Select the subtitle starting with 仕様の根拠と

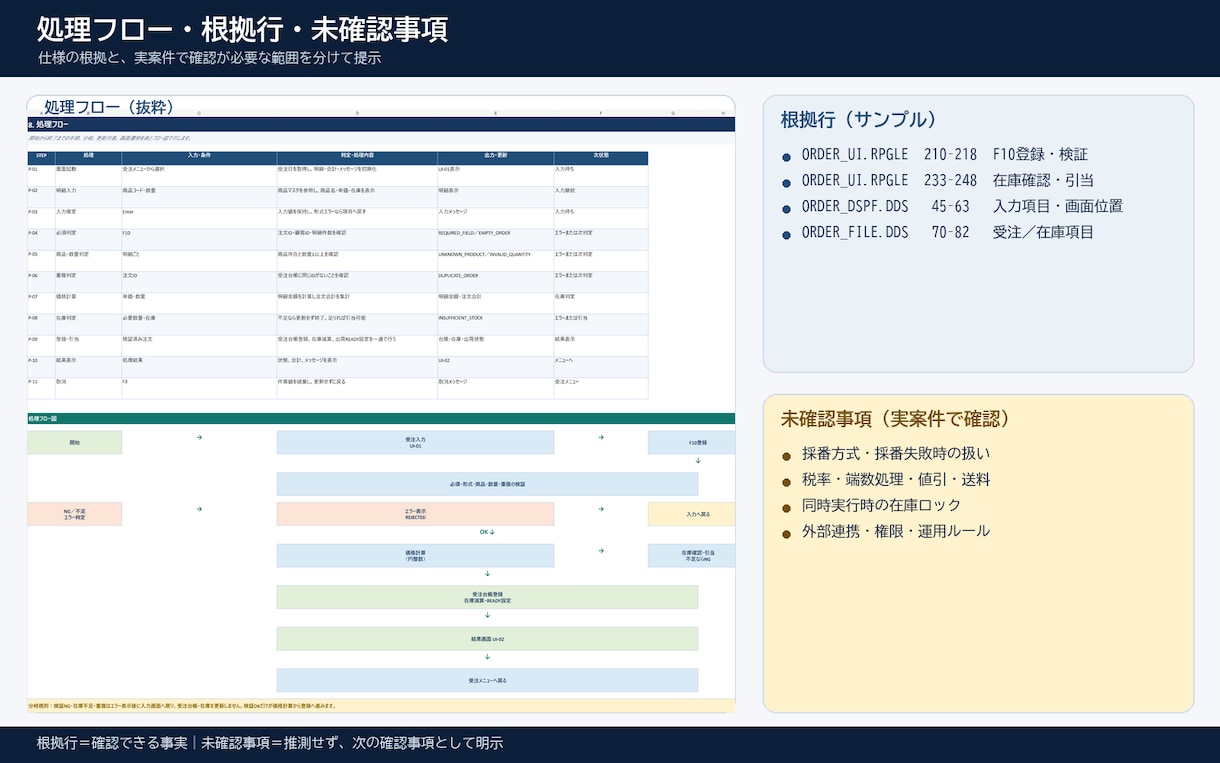click(209, 58)
